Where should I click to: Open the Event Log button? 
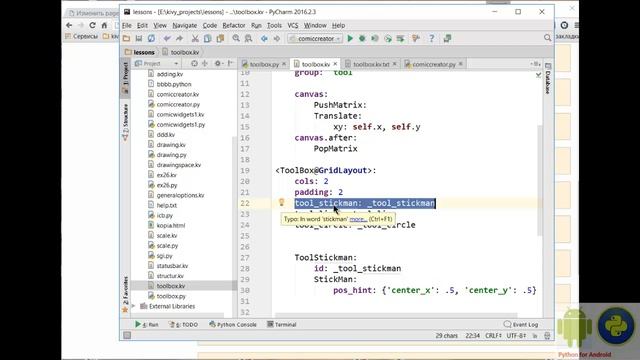[521, 324]
